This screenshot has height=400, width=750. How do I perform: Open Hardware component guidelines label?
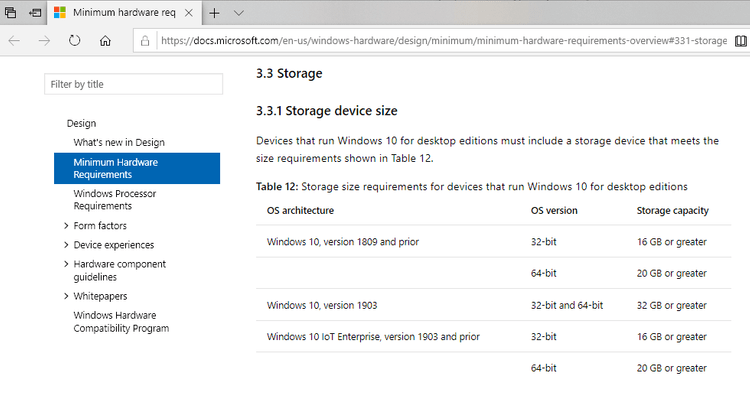(x=120, y=270)
